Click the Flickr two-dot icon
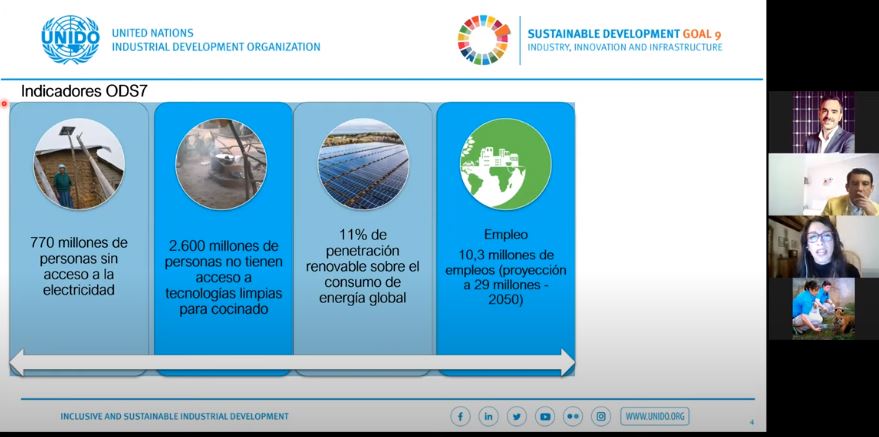Image resolution: width=879 pixels, height=437 pixels. [x=573, y=416]
